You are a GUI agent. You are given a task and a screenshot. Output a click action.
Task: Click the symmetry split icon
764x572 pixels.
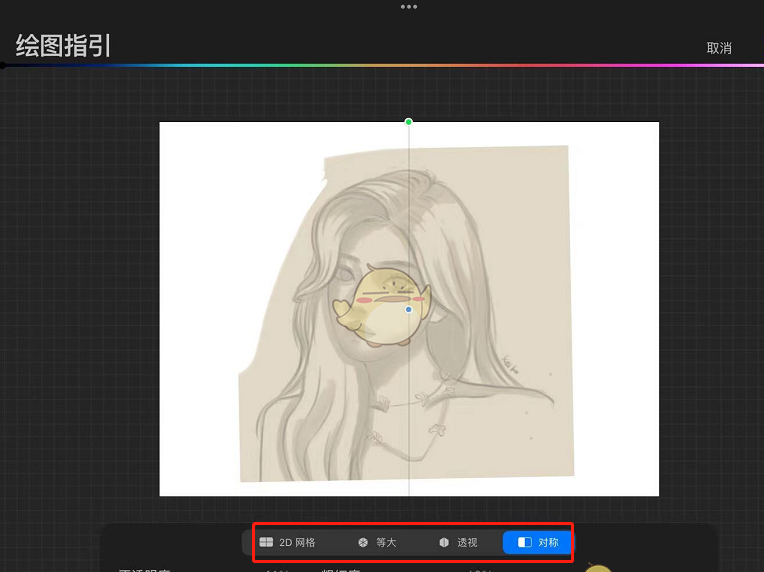coord(524,542)
